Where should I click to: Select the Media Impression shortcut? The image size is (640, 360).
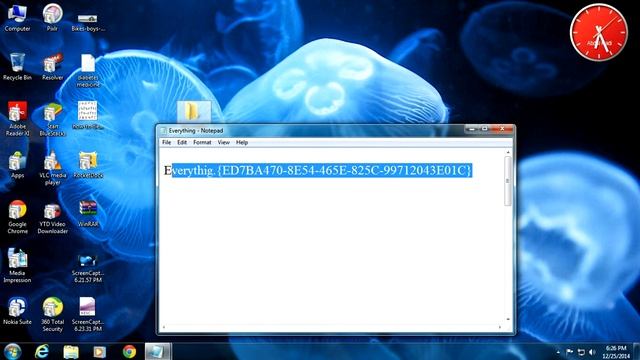[x=17, y=266]
